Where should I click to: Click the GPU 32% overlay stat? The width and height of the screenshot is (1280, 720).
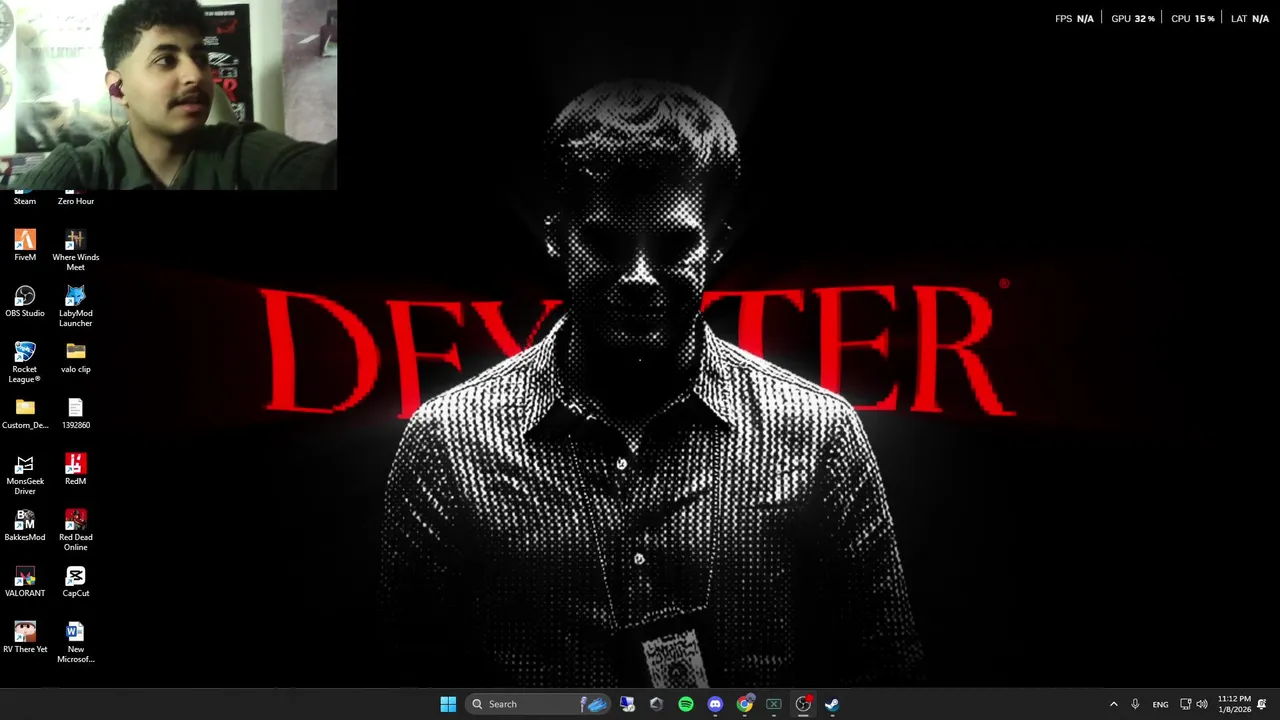[x=1133, y=18]
